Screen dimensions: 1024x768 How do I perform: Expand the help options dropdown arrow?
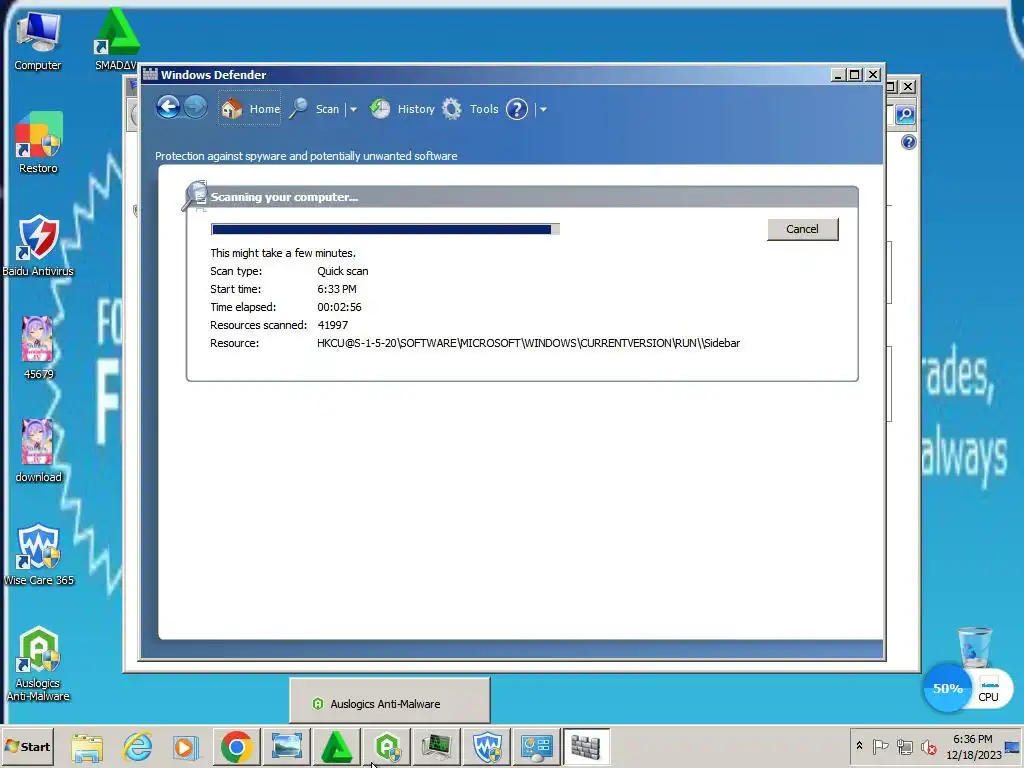543,109
